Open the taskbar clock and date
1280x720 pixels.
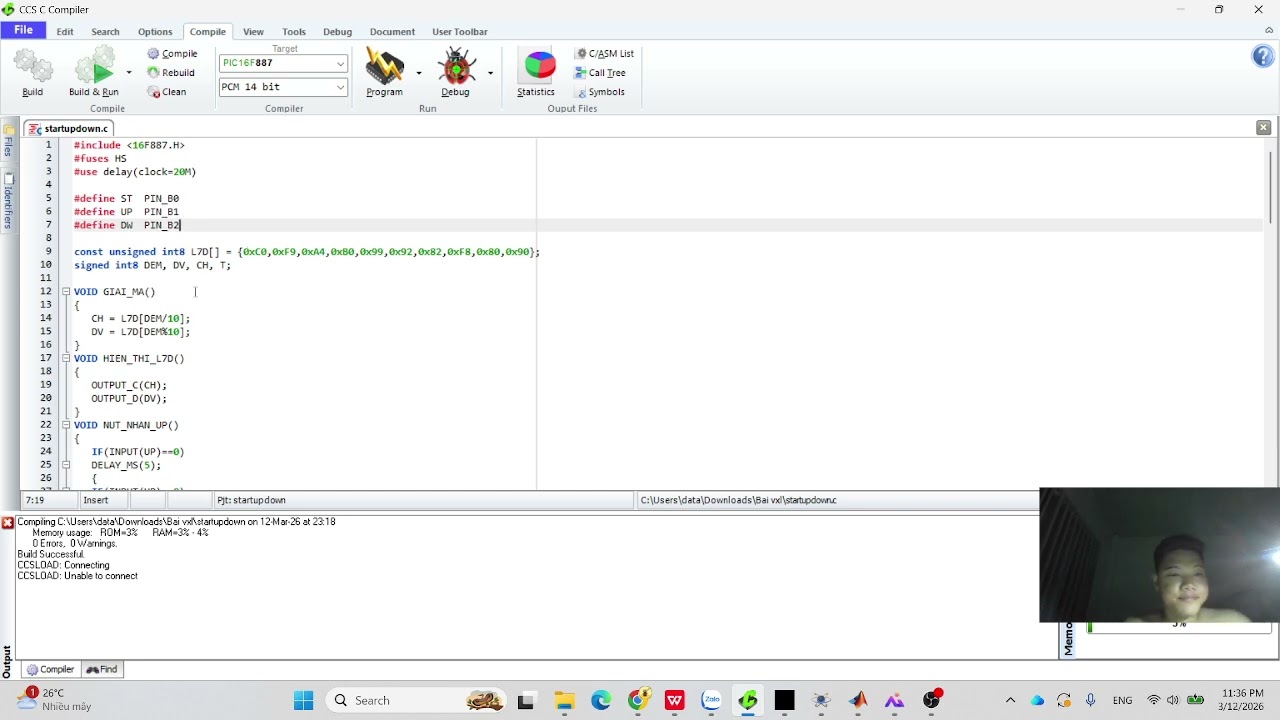pyautogui.click(x=1241, y=700)
